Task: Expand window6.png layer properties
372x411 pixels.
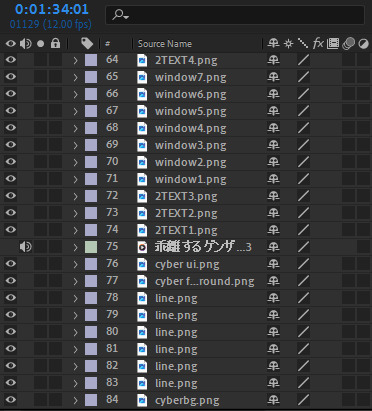Action: pyautogui.click(x=76, y=94)
